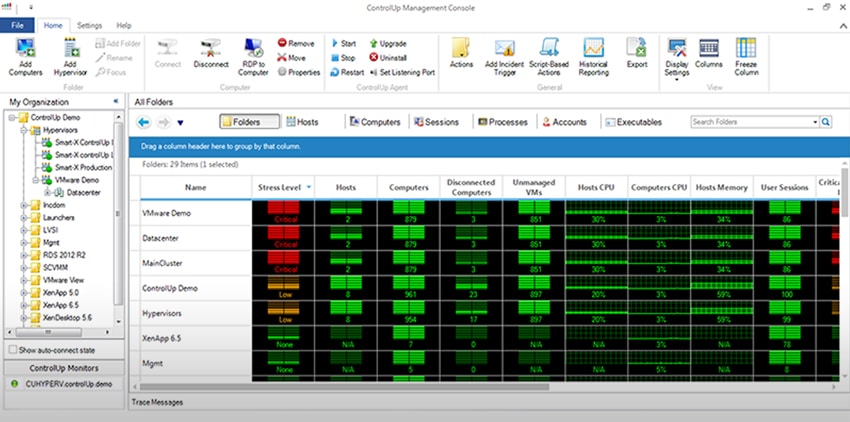Image resolution: width=850 pixels, height=422 pixels.
Task: Uninstall the ControlUp agent
Action: coord(388,57)
